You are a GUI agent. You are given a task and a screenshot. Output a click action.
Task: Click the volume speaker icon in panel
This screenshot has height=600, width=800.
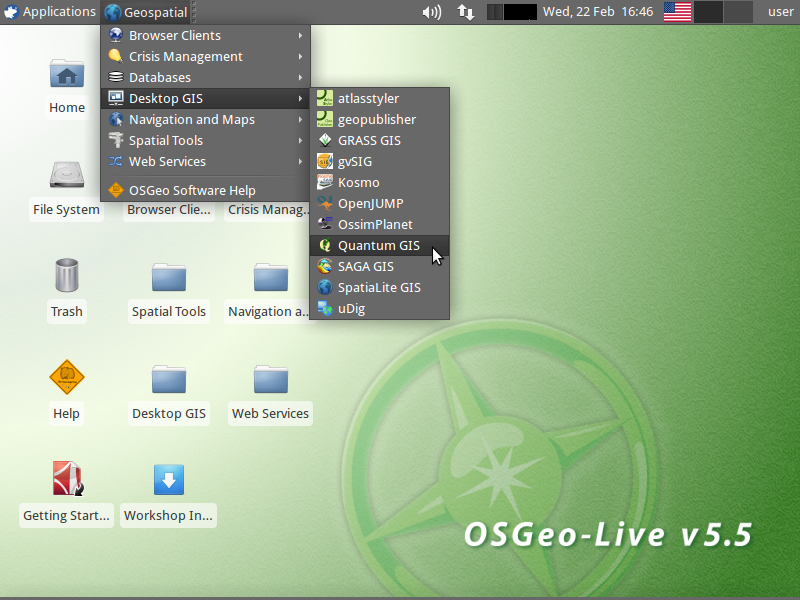click(x=432, y=12)
